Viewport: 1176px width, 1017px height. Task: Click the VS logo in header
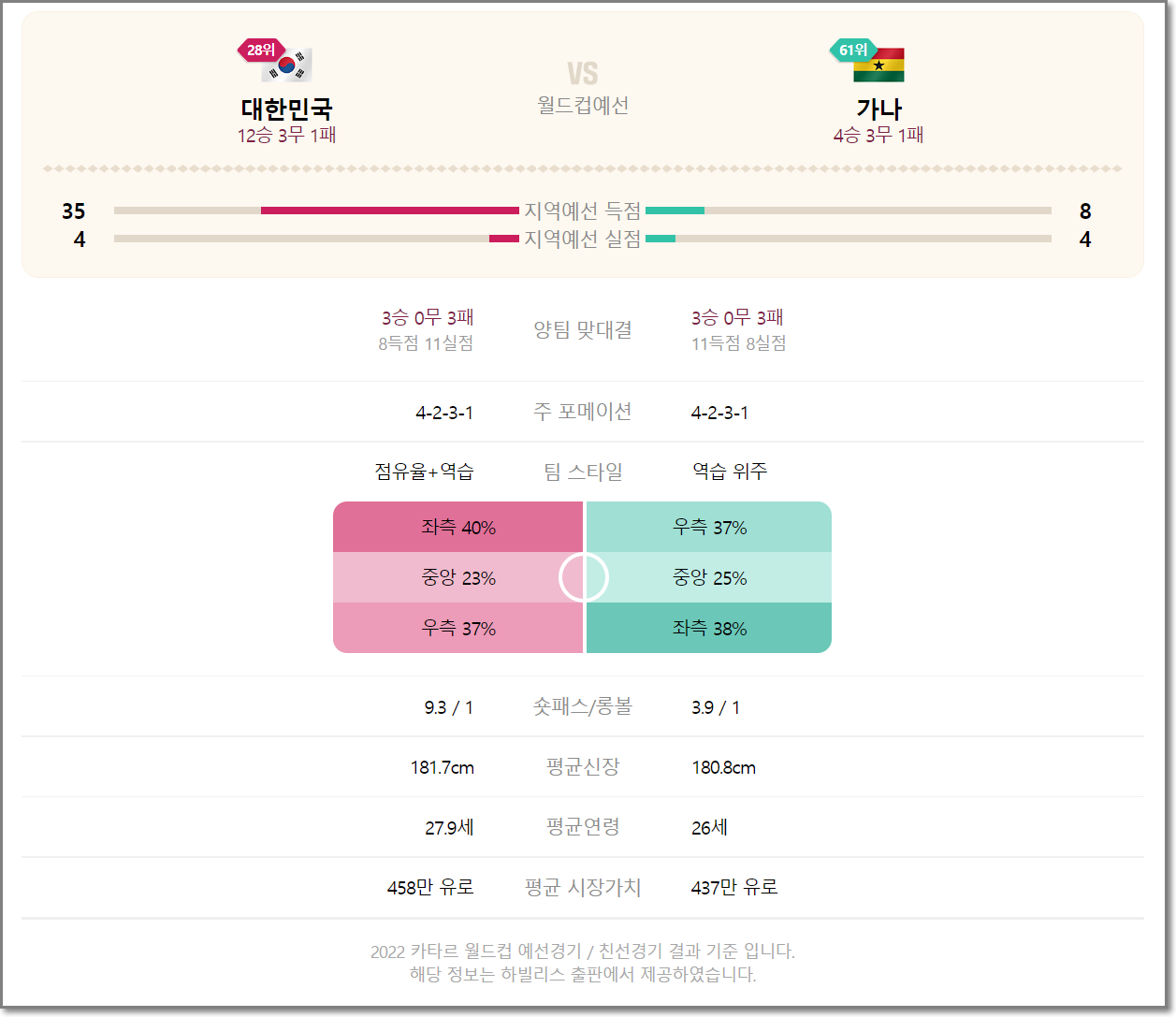[x=582, y=74]
